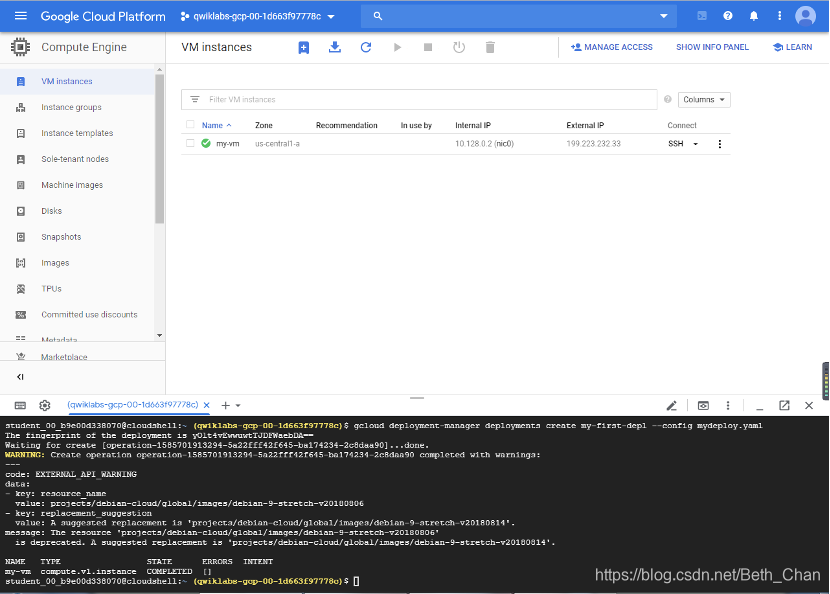Open the user account avatar
Image resolution: width=830 pixels, height=594 pixels.
[805, 16]
